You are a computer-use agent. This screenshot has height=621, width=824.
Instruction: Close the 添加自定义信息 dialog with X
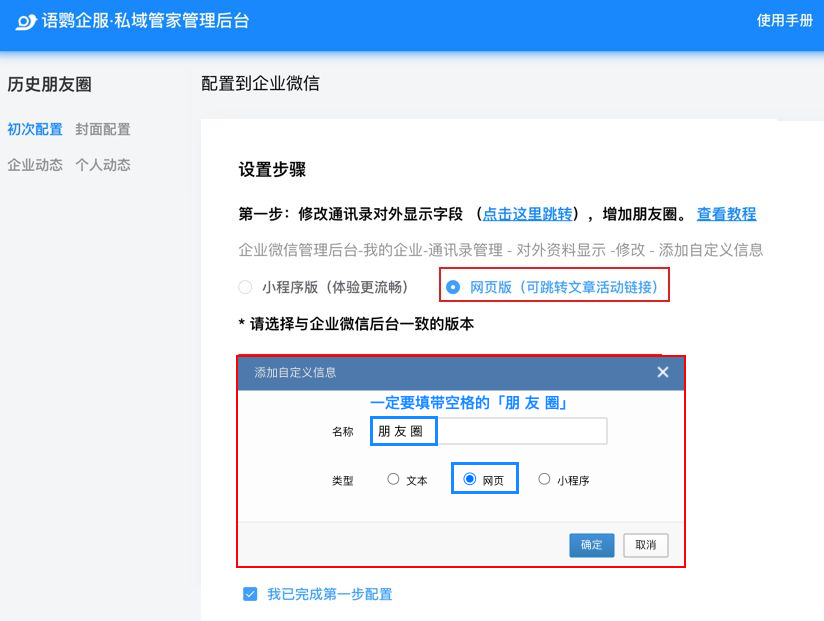662,372
